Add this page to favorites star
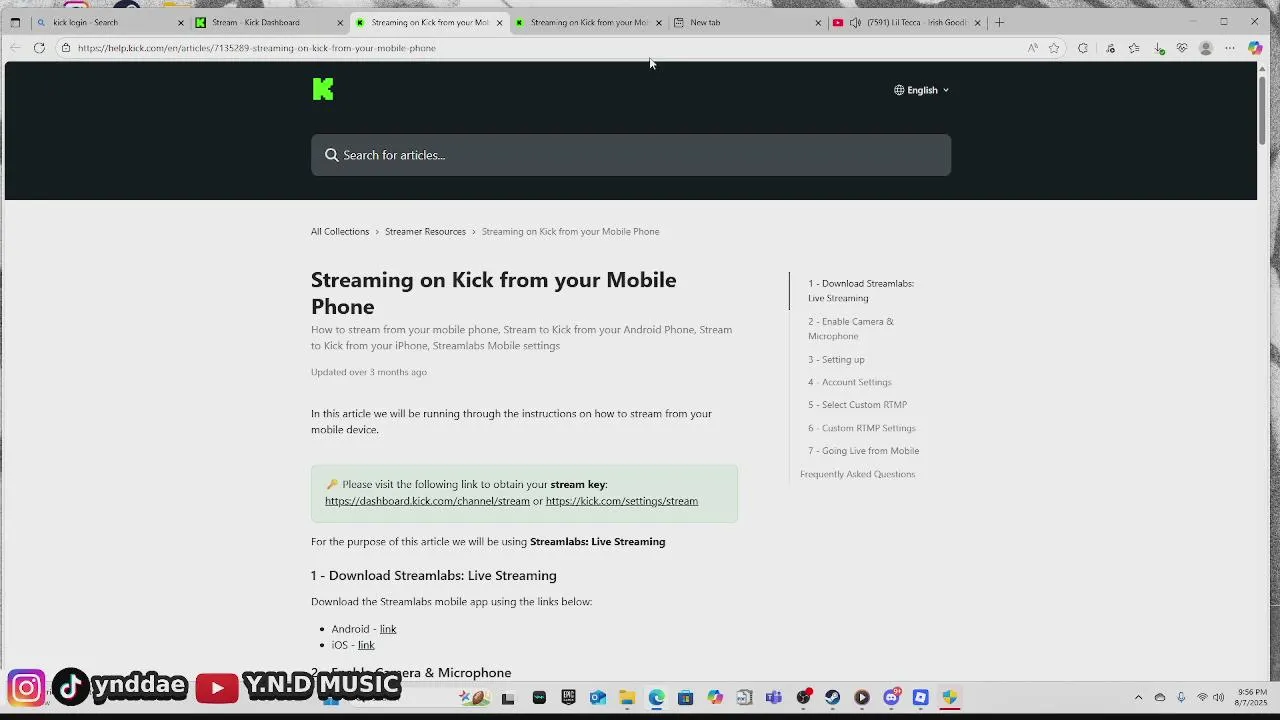1280x720 pixels. coord(1054,48)
